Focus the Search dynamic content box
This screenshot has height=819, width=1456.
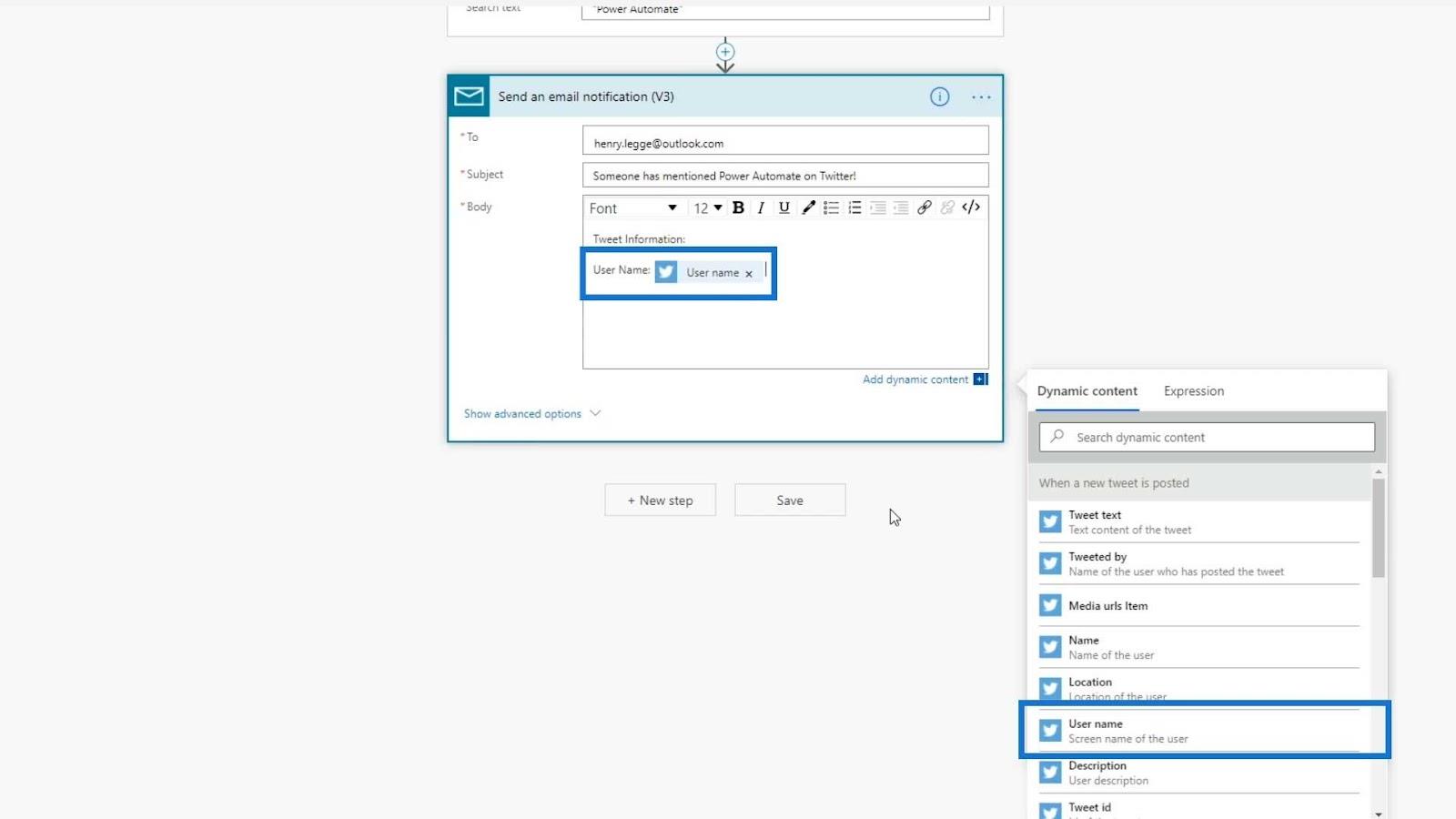coord(1207,437)
